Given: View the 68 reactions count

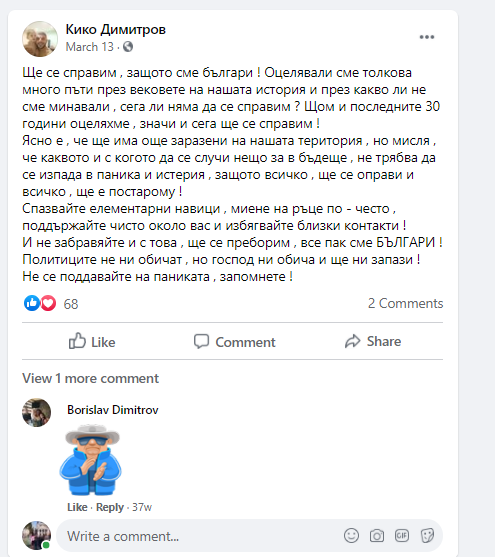Looking at the screenshot, I should (x=71, y=304).
